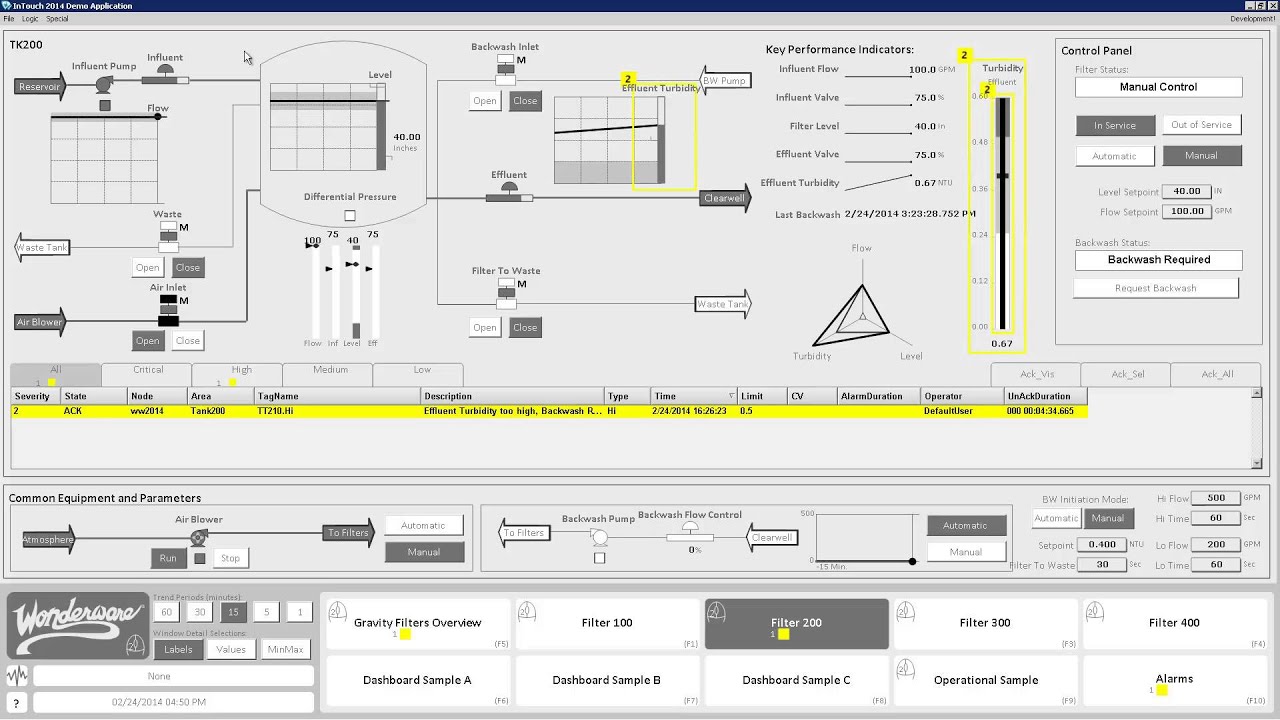Open the trend tag selector showing None
This screenshot has height=720, width=1280.
click(170, 674)
